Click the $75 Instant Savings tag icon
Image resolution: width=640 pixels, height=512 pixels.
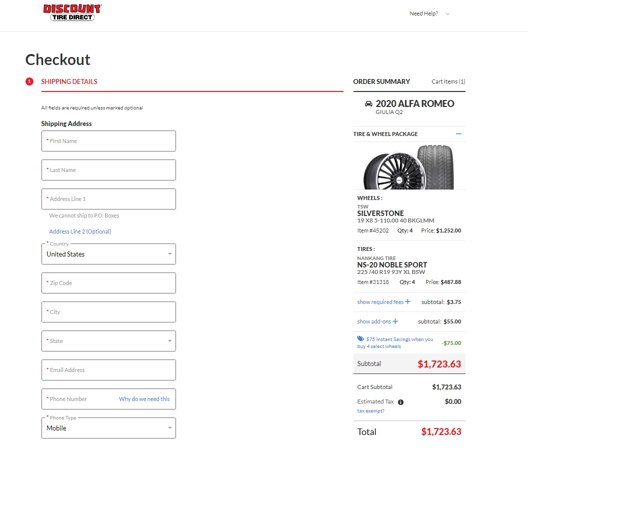pos(360,339)
